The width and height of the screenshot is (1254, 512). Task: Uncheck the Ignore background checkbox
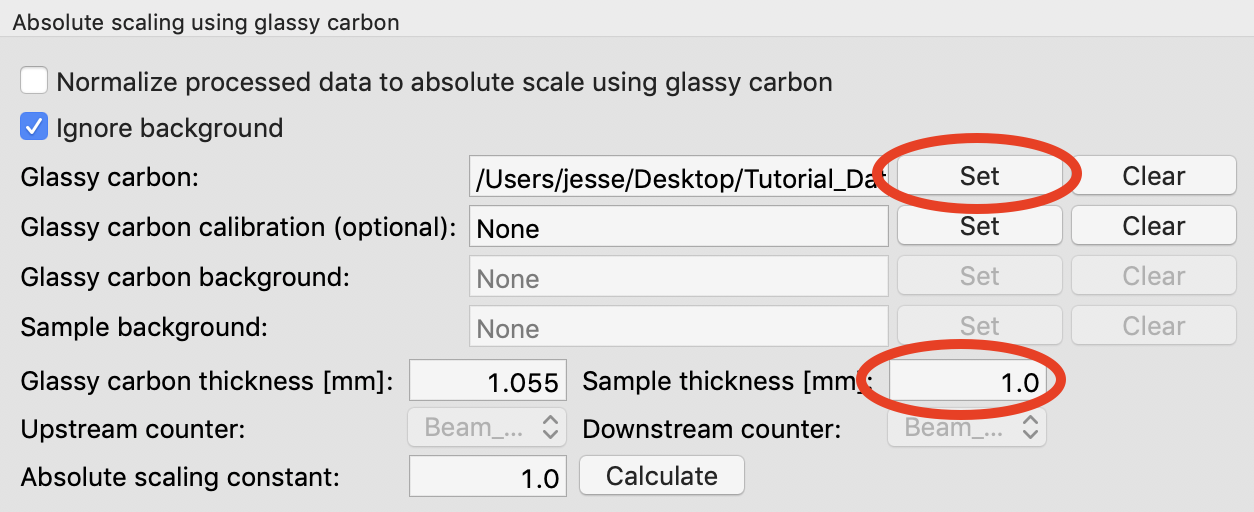(x=34, y=127)
